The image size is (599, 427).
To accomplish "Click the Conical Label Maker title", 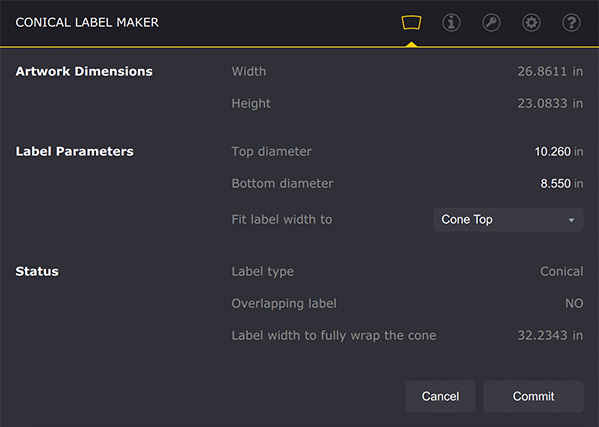I will 87,23.
